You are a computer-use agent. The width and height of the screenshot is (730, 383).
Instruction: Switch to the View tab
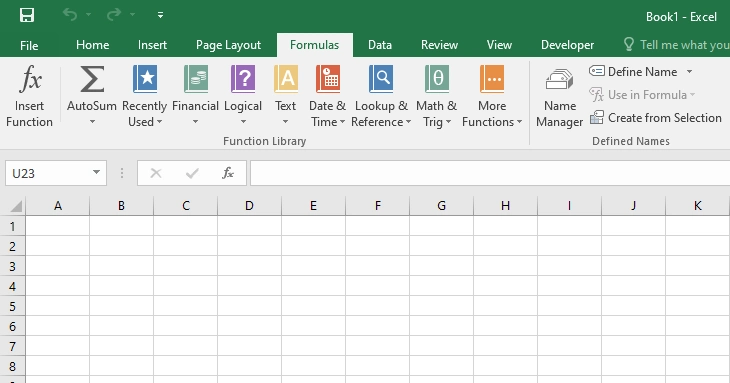[499, 45]
